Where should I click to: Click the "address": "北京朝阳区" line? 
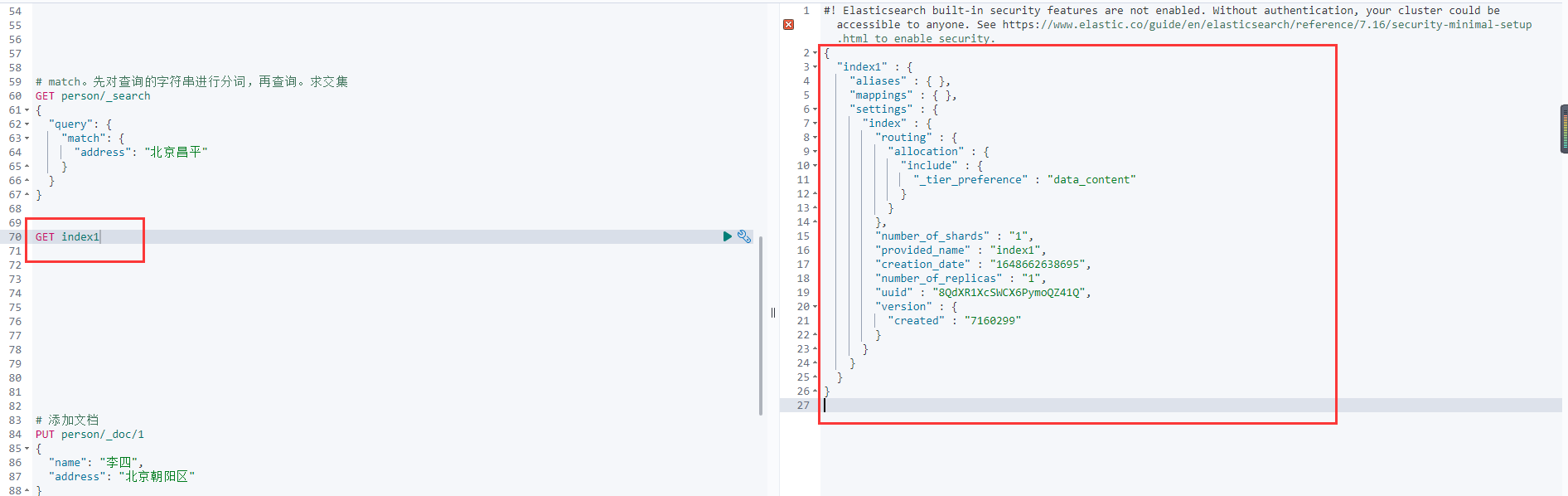click(122, 477)
